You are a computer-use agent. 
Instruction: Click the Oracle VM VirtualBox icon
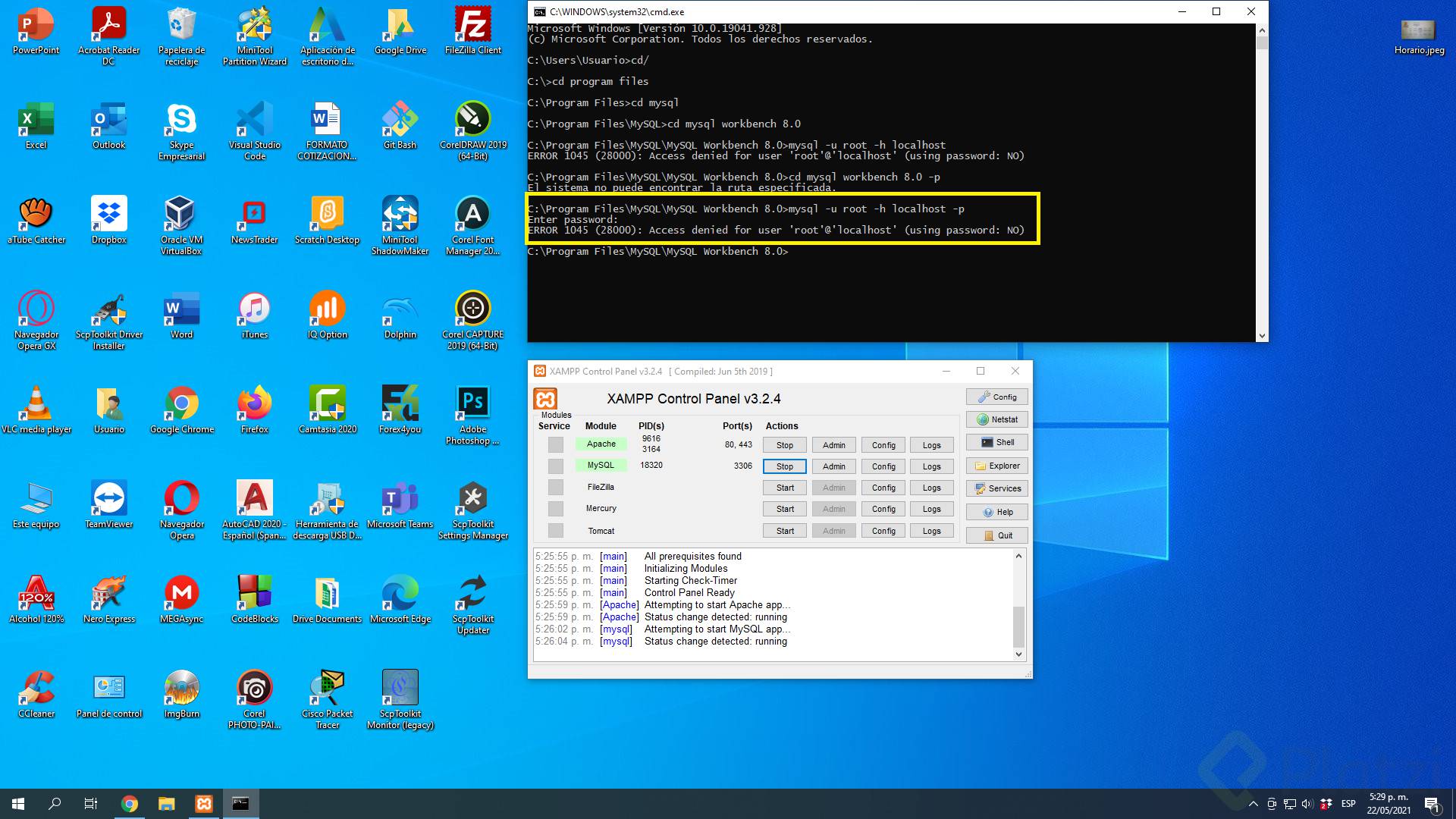coord(181,226)
